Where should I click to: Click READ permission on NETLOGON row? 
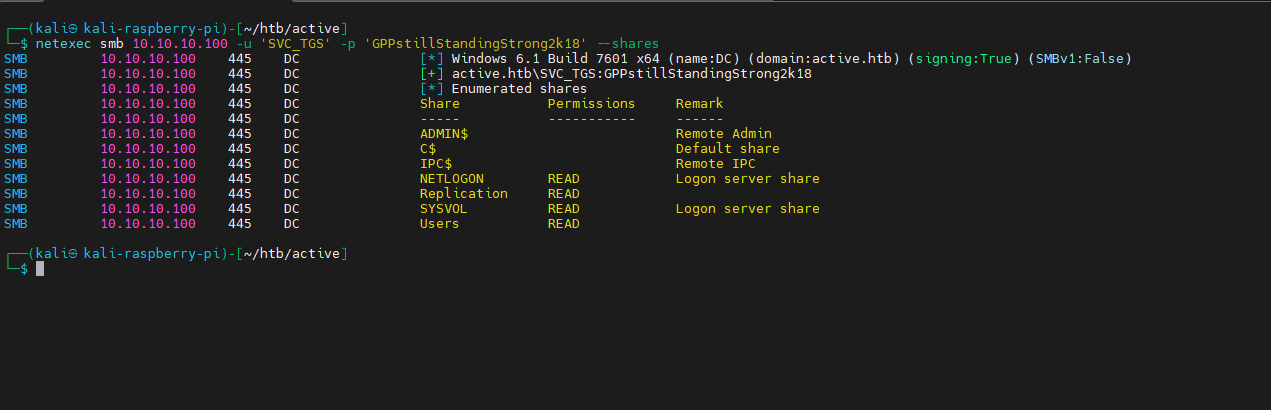pyautogui.click(x=564, y=179)
